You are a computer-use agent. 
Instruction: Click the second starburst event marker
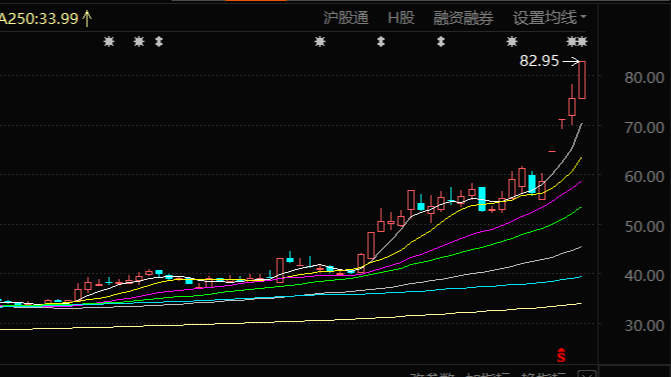tap(139, 42)
